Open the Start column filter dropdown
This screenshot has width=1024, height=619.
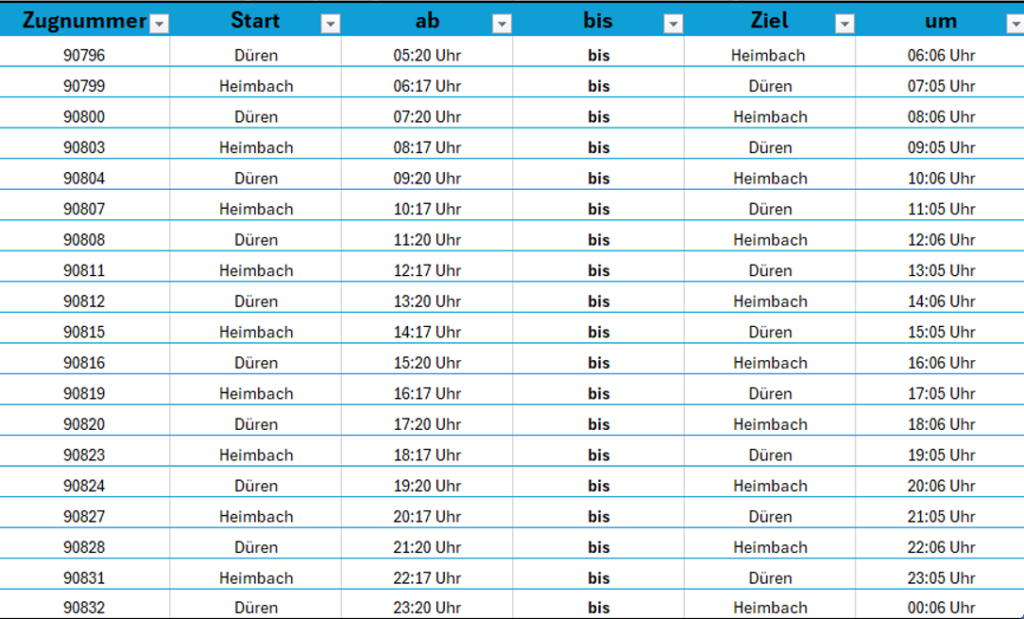[330, 25]
